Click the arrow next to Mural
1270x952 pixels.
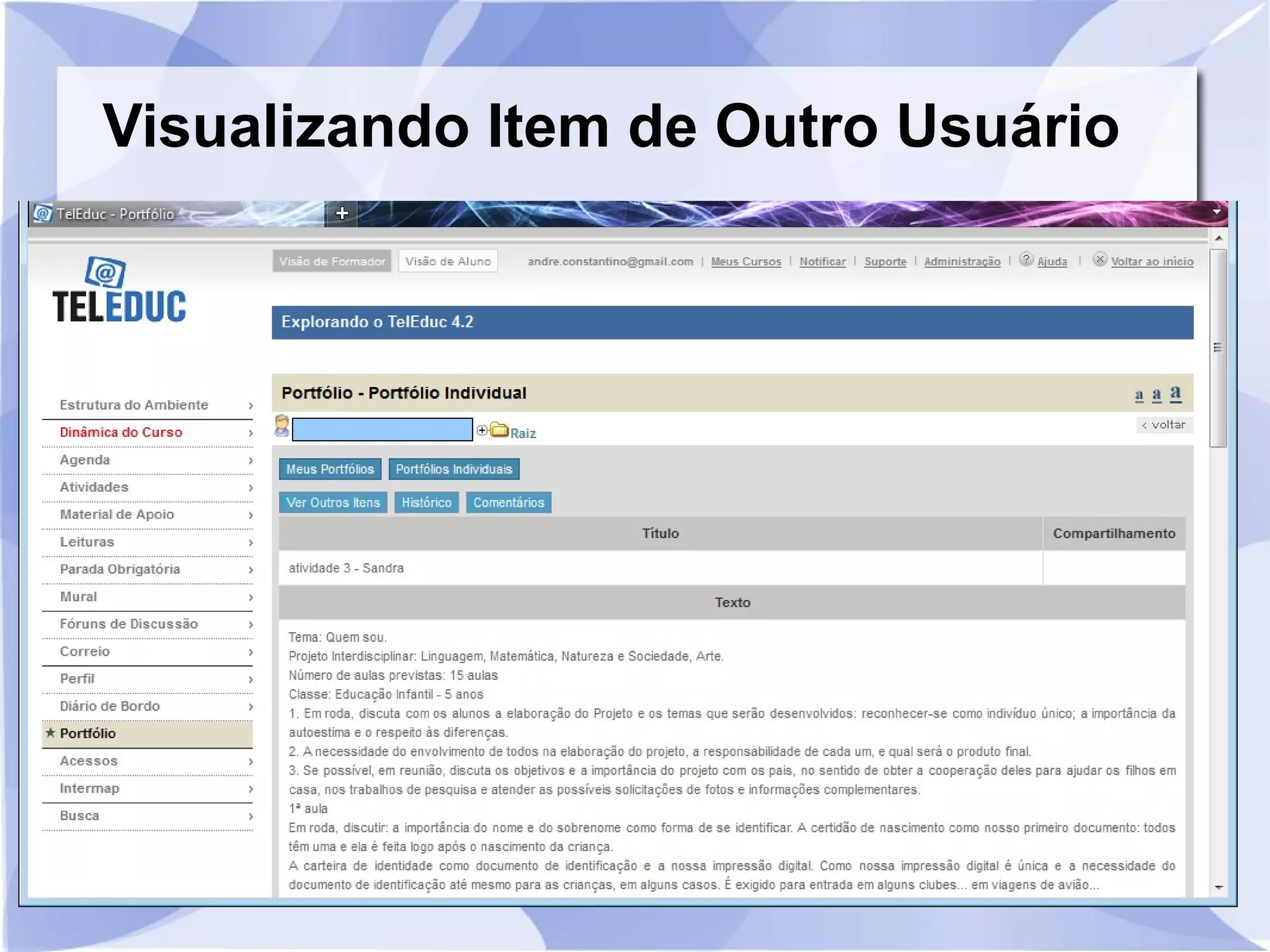click(250, 597)
